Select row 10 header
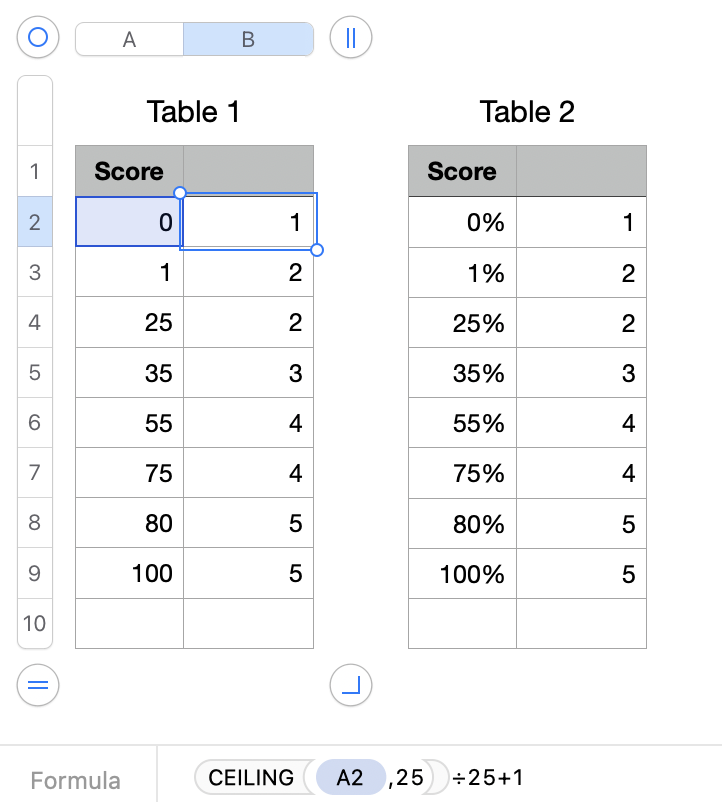Screen dimensions: 722x802 [35, 623]
